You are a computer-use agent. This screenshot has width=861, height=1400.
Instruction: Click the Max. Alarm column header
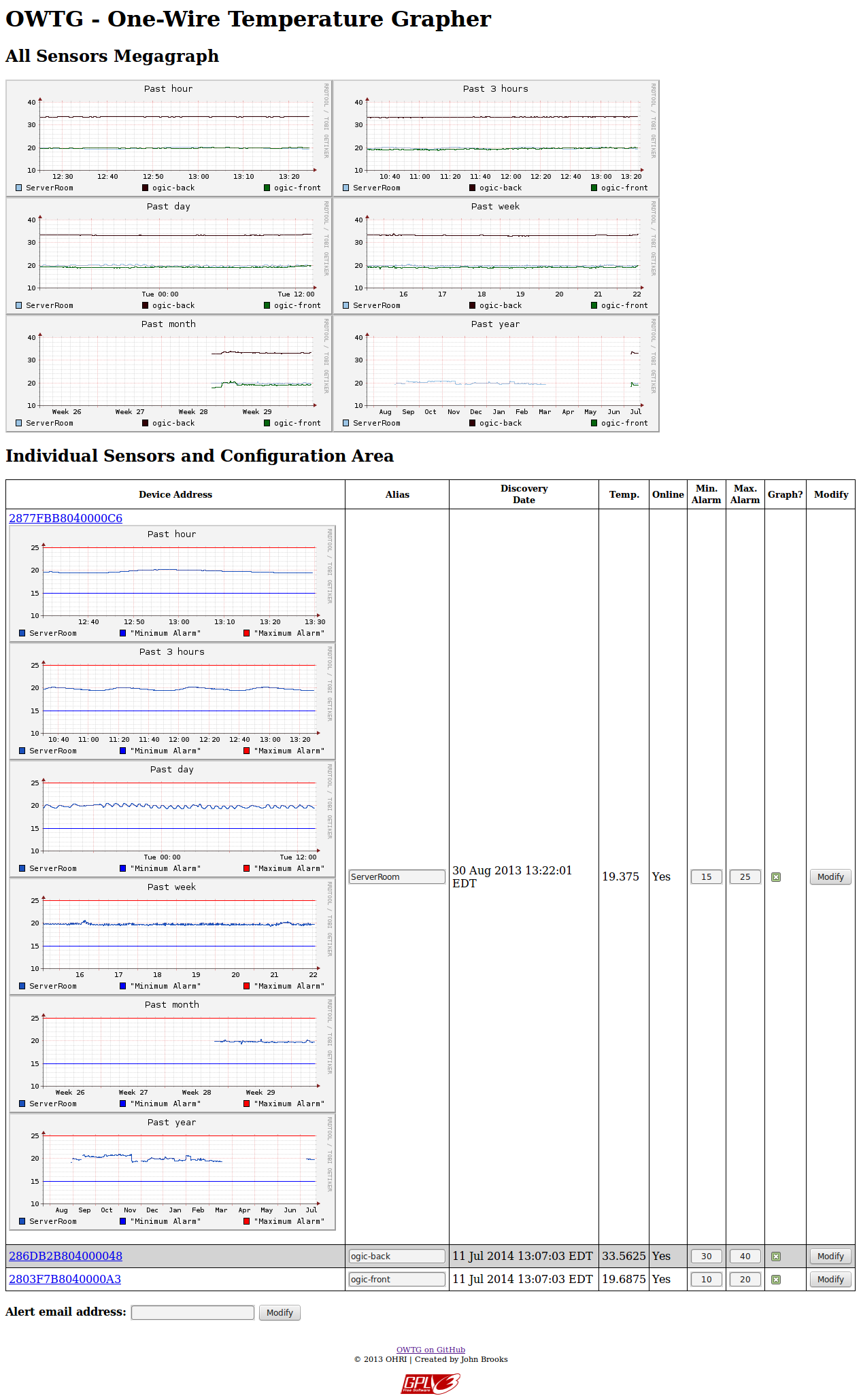click(x=745, y=494)
